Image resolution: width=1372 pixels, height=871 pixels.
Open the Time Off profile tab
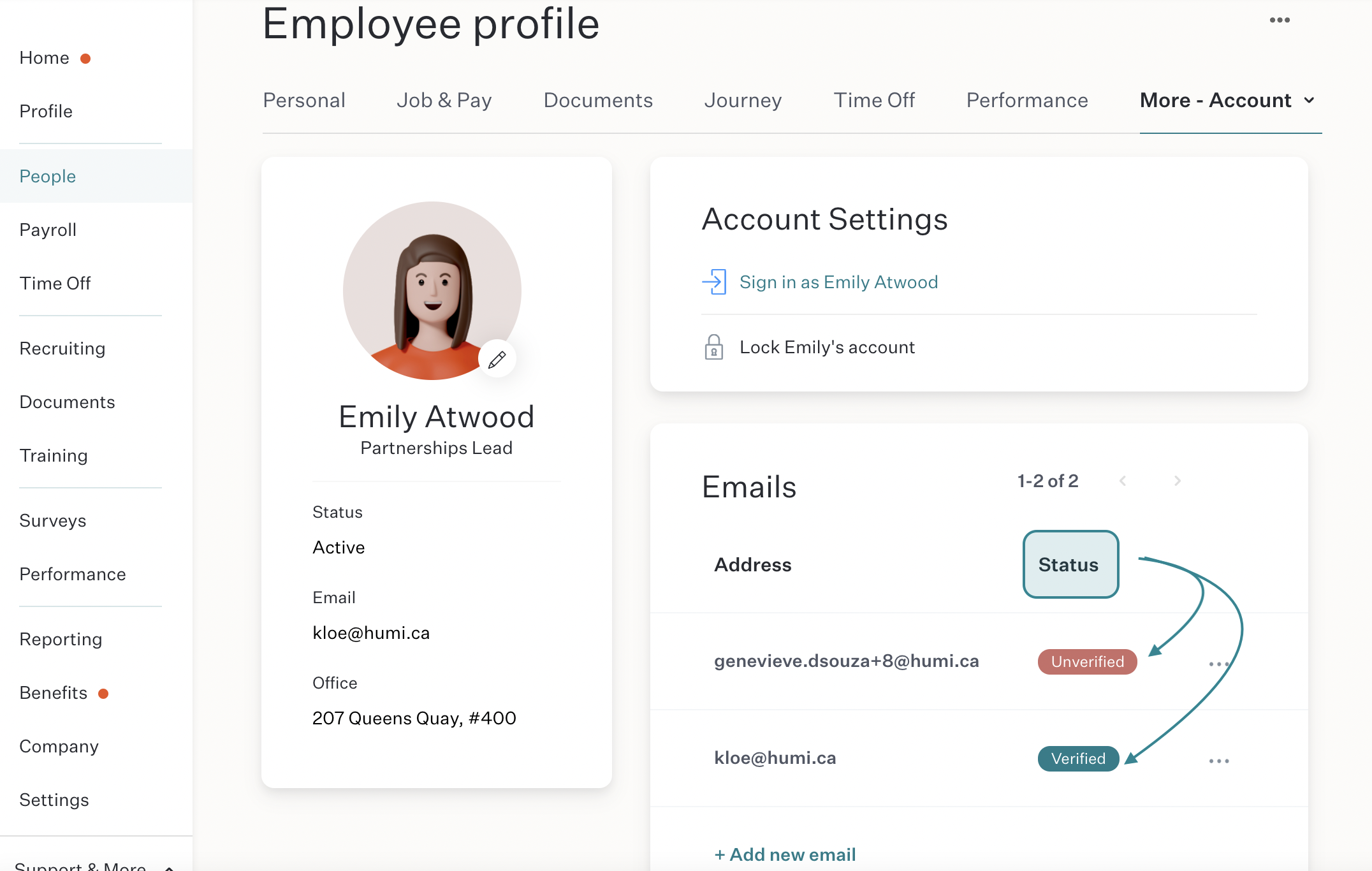(874, 101)
